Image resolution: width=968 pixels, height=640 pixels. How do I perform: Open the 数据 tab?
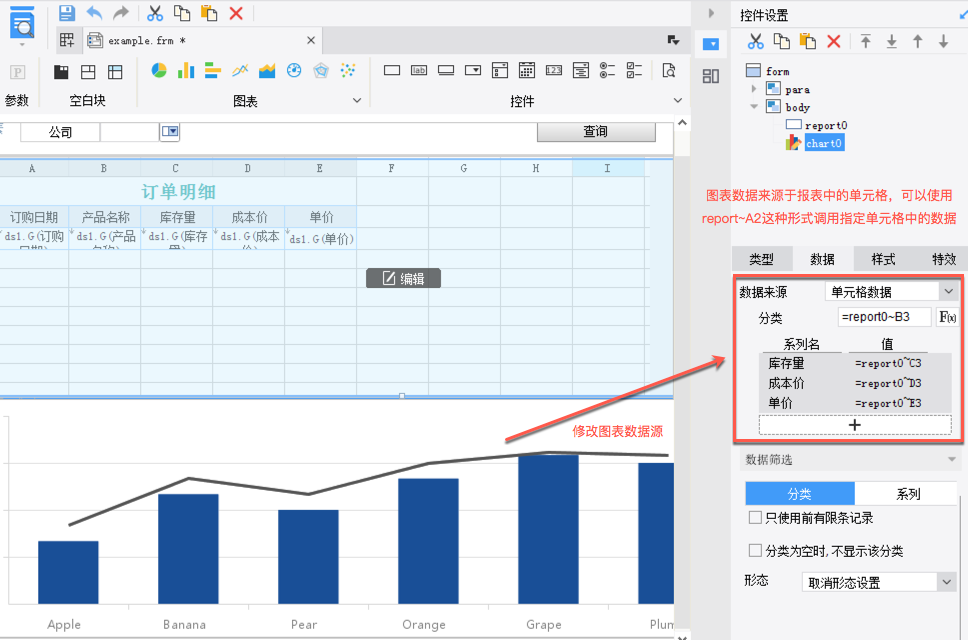[x=822, y=259]
